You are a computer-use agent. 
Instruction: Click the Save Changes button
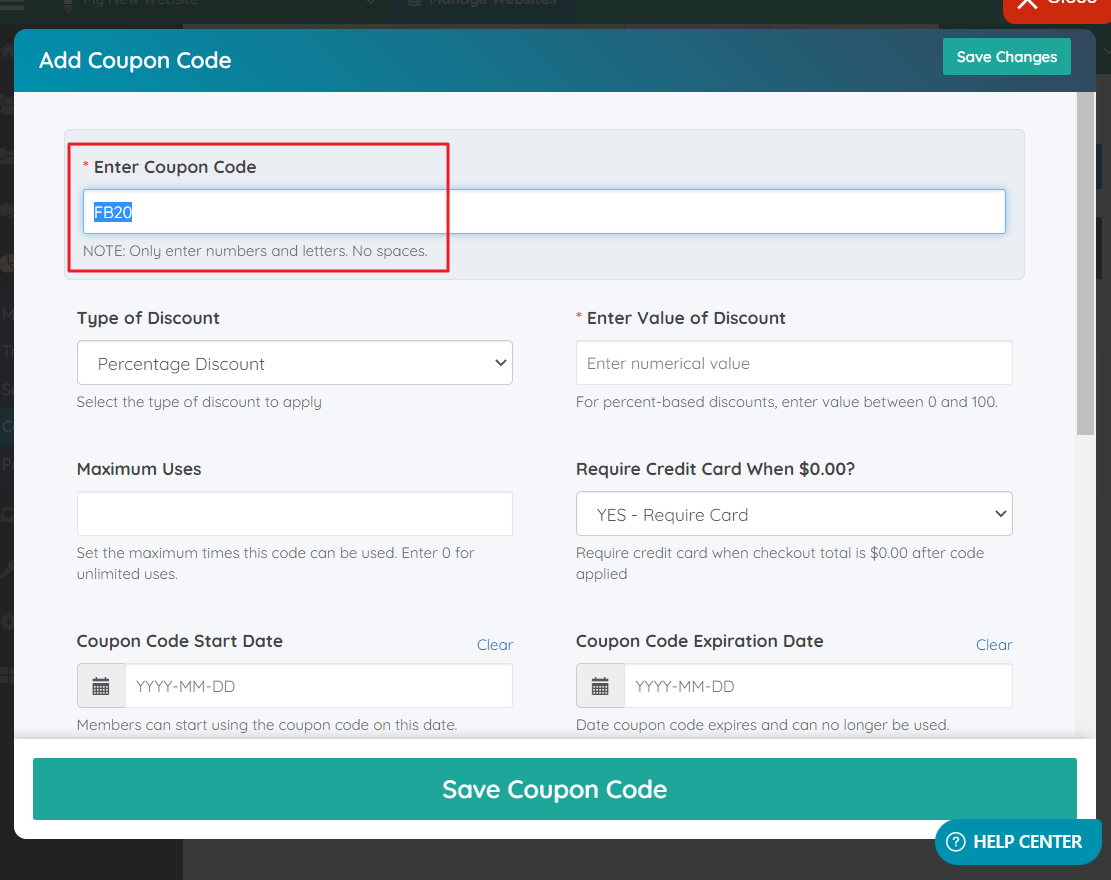(1006, 56)
